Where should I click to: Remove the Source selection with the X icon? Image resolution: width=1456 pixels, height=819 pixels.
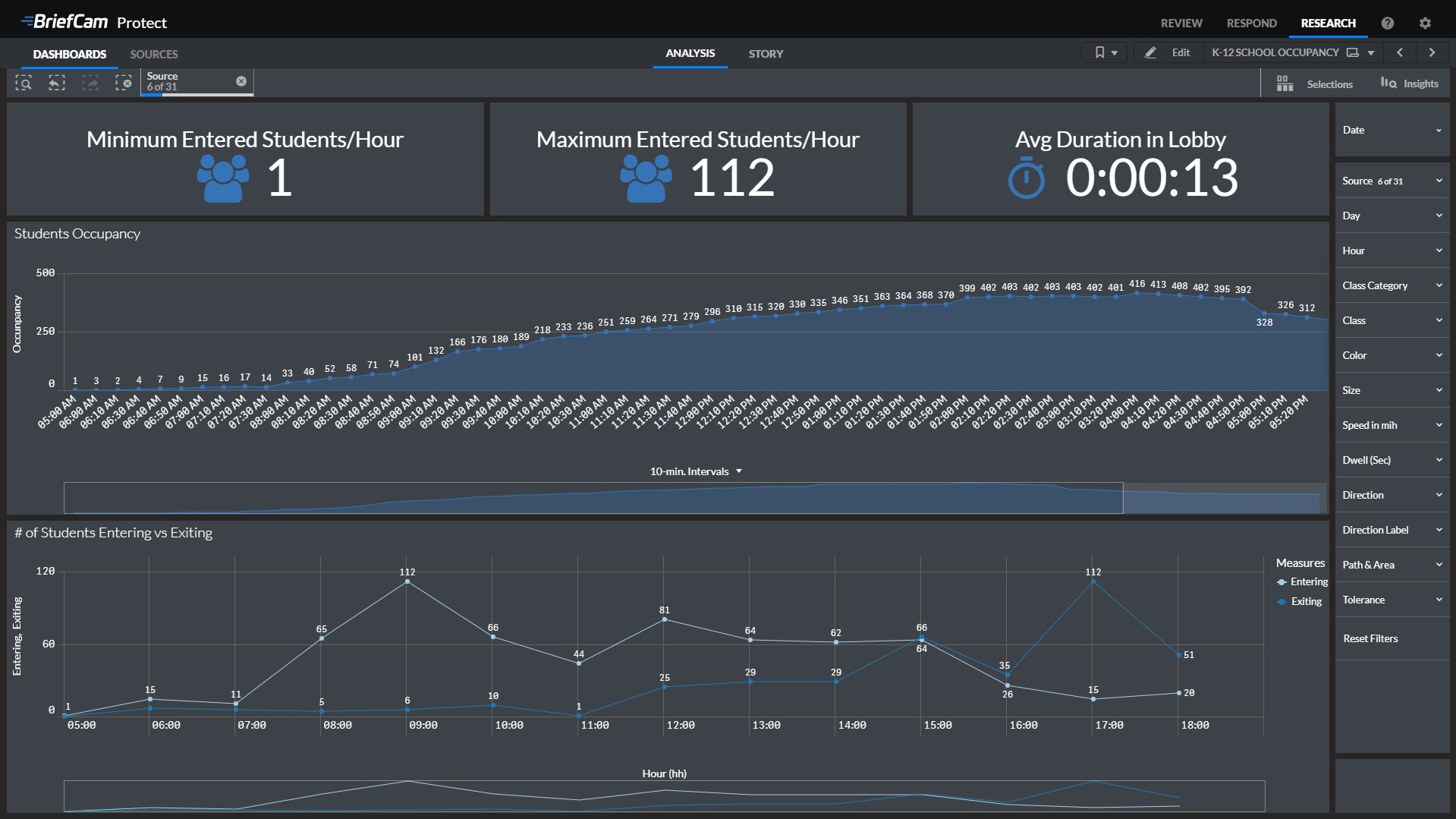(241, 81)
